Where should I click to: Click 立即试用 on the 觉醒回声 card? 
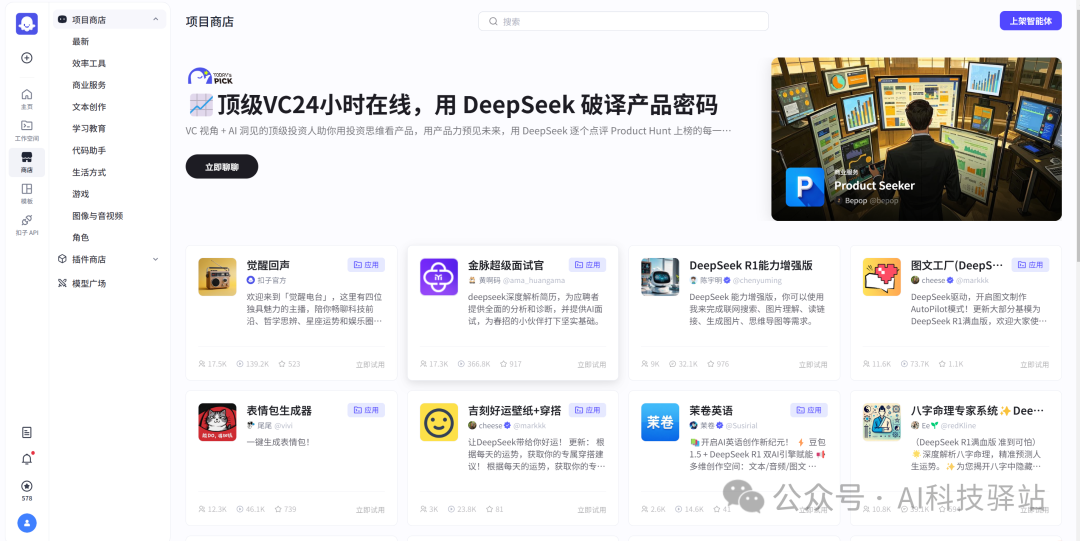point(370,365)
